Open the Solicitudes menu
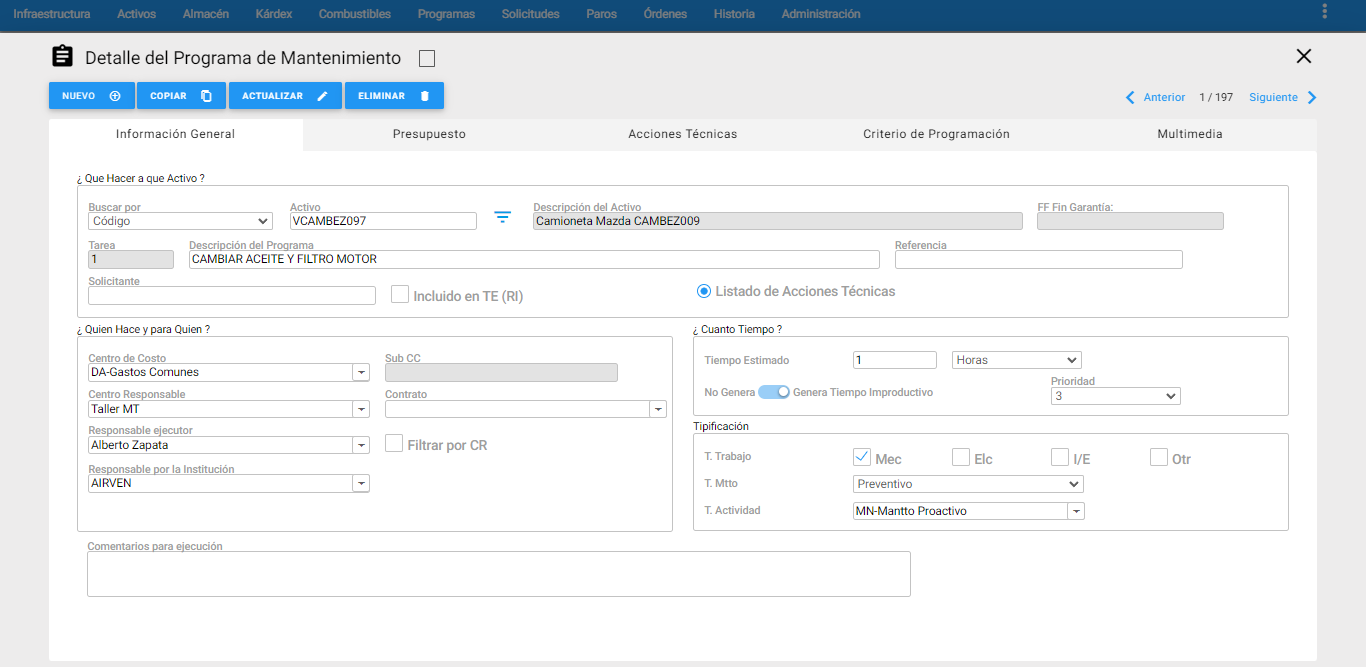The height and width of the screenshot is (667, 1366). (531, 14)
